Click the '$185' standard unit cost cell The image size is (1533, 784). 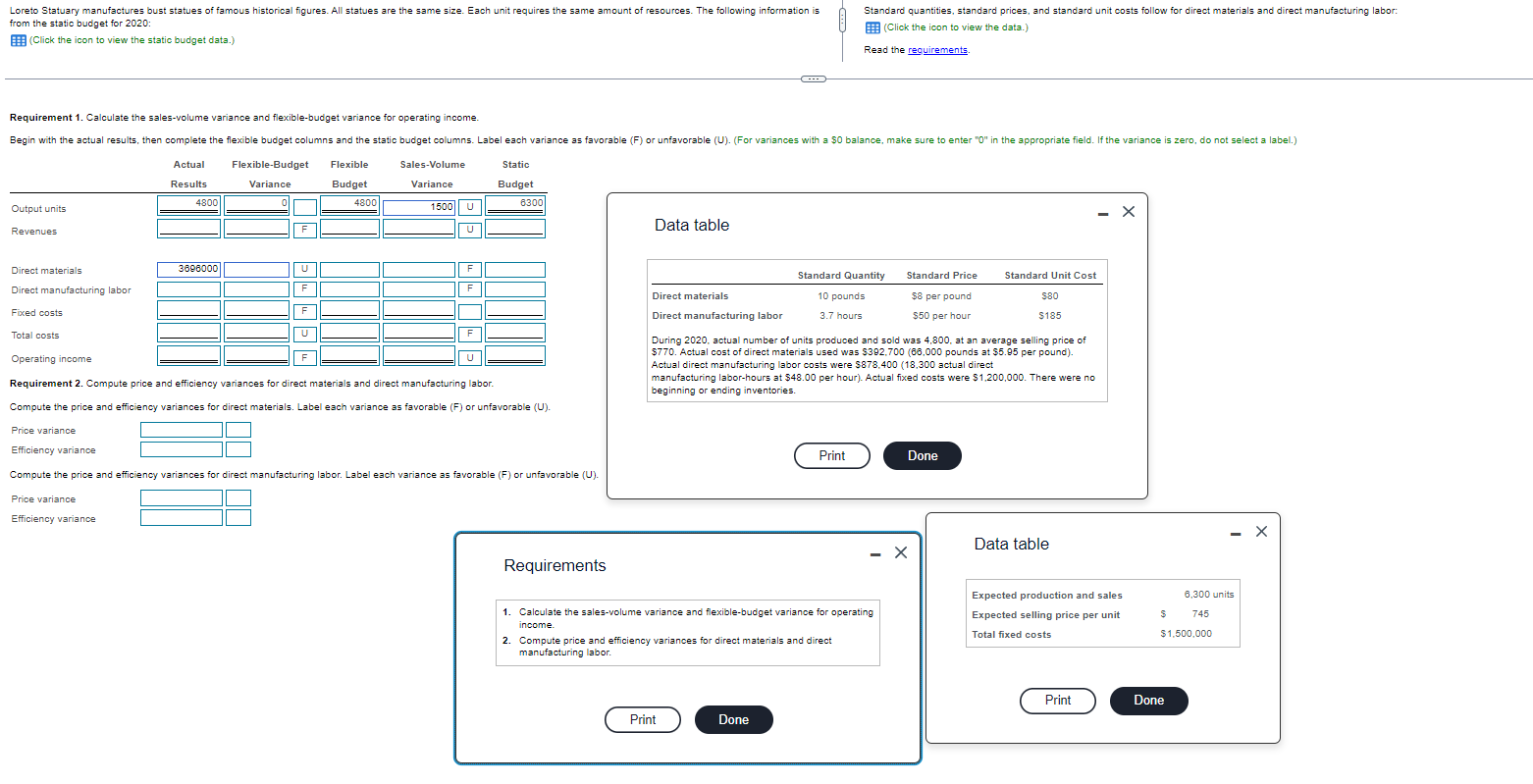tap(1049, 316)
